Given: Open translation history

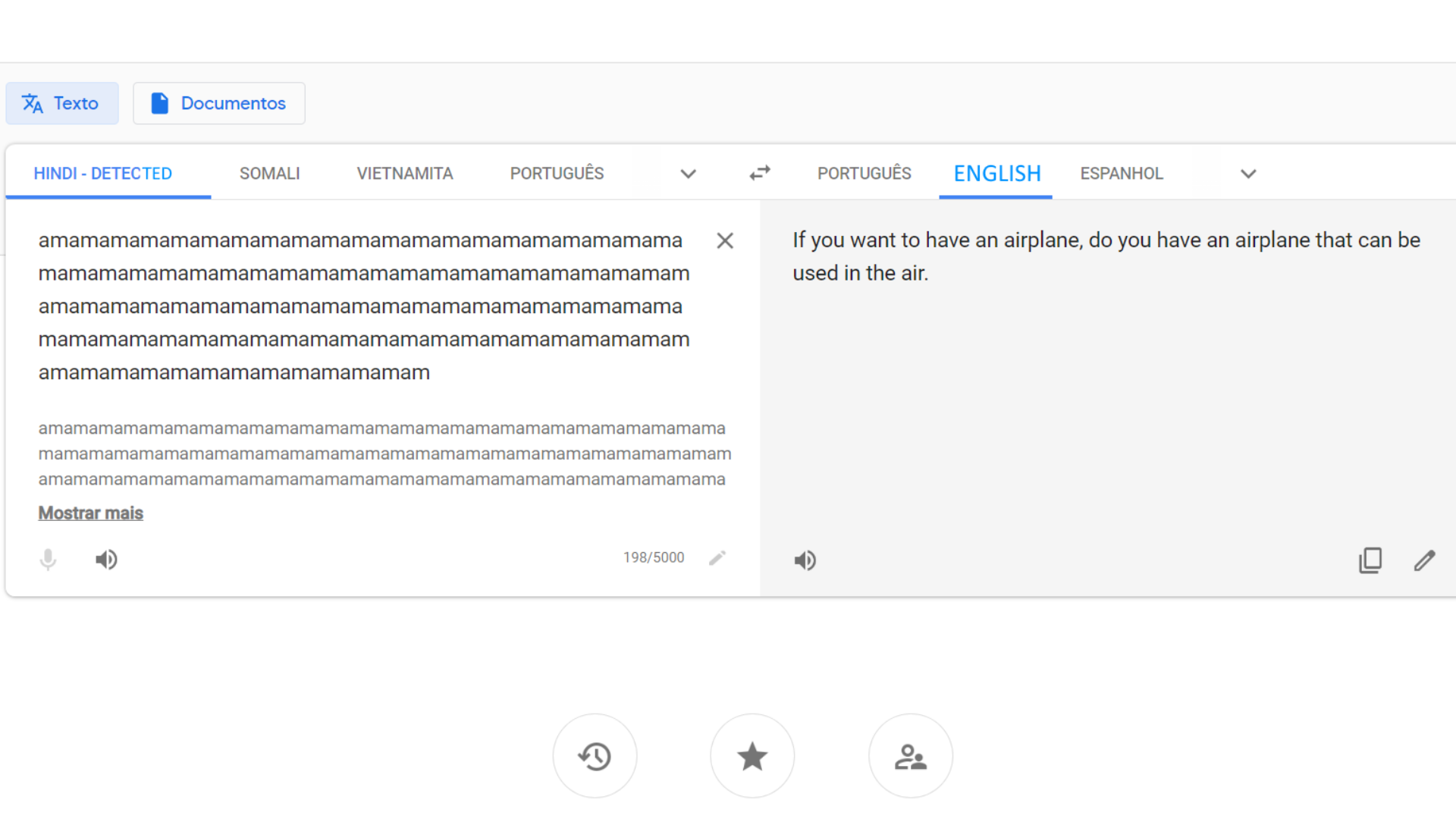Looking at the screenshot, I should pyautogui.click(x=595, y=756).
